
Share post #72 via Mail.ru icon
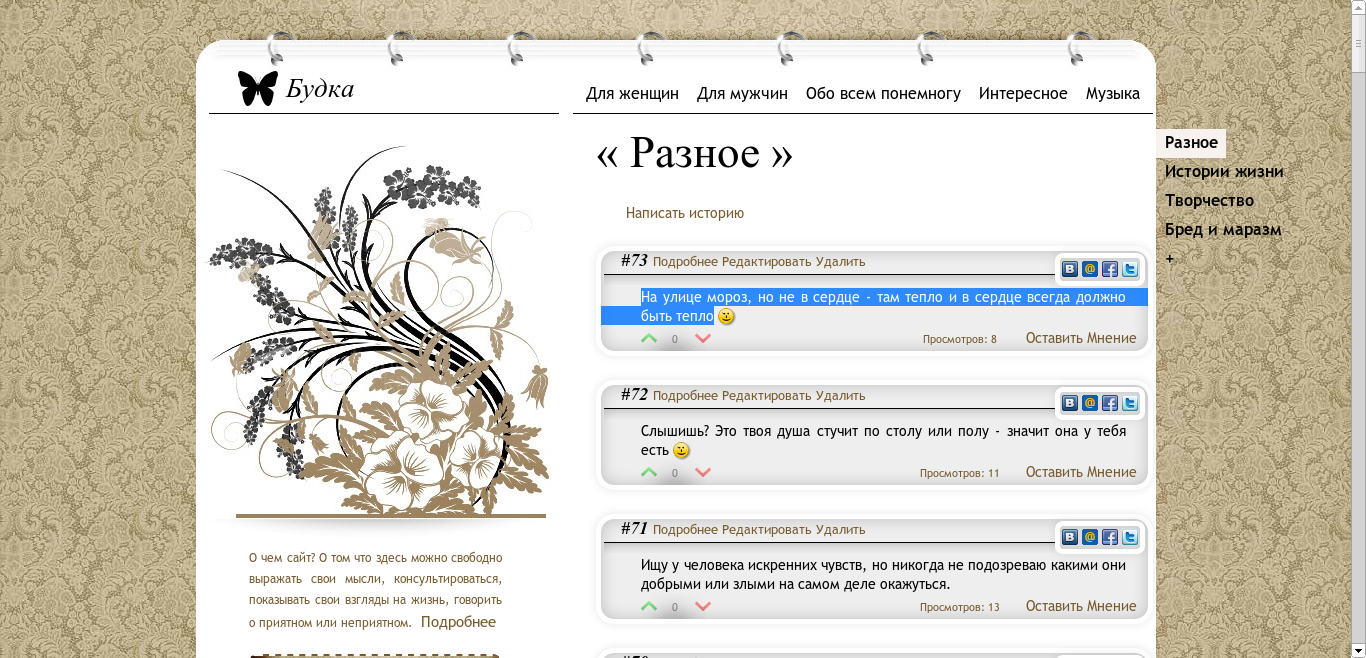(x=1090, y=403)
